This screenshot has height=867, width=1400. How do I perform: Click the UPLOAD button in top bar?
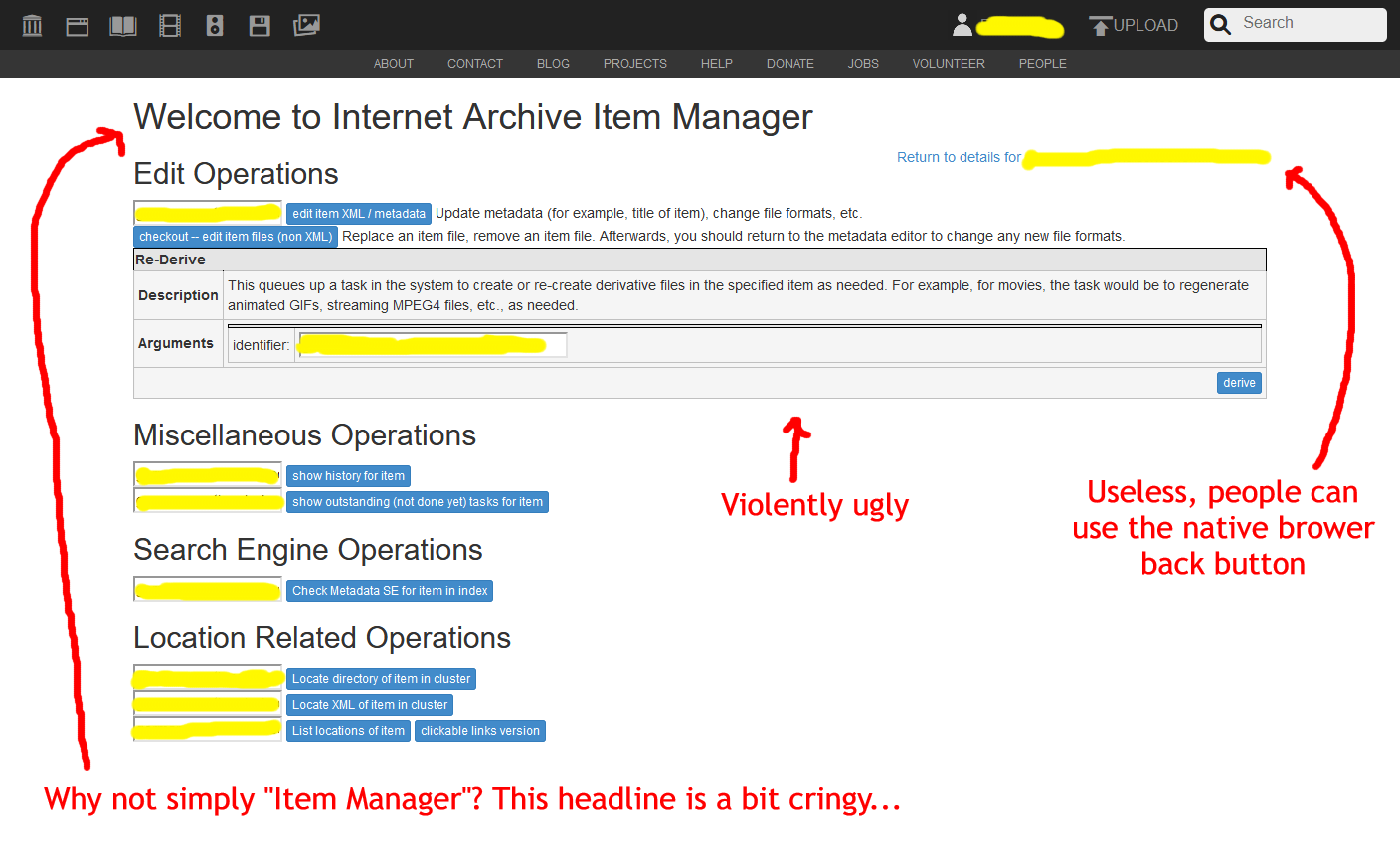pos(1134,26)
